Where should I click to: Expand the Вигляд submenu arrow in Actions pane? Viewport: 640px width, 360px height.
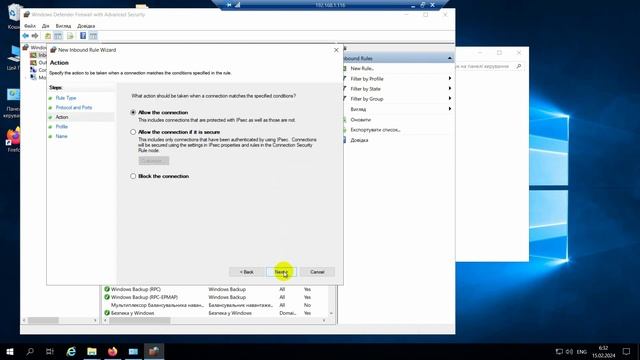pos(449,109)
